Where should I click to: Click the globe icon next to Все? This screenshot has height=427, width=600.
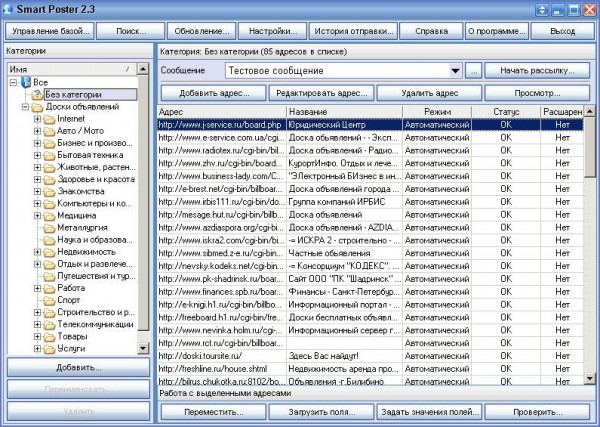pos(26,82)
